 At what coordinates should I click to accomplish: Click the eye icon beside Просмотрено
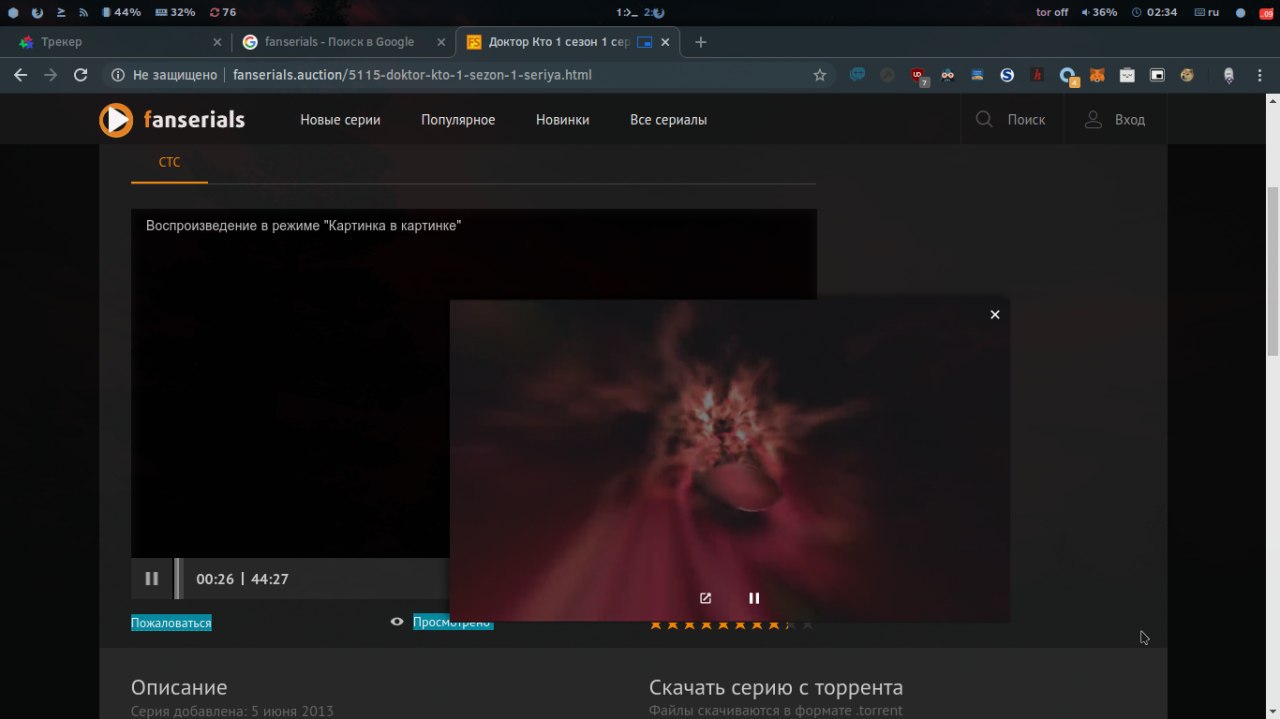397,622
